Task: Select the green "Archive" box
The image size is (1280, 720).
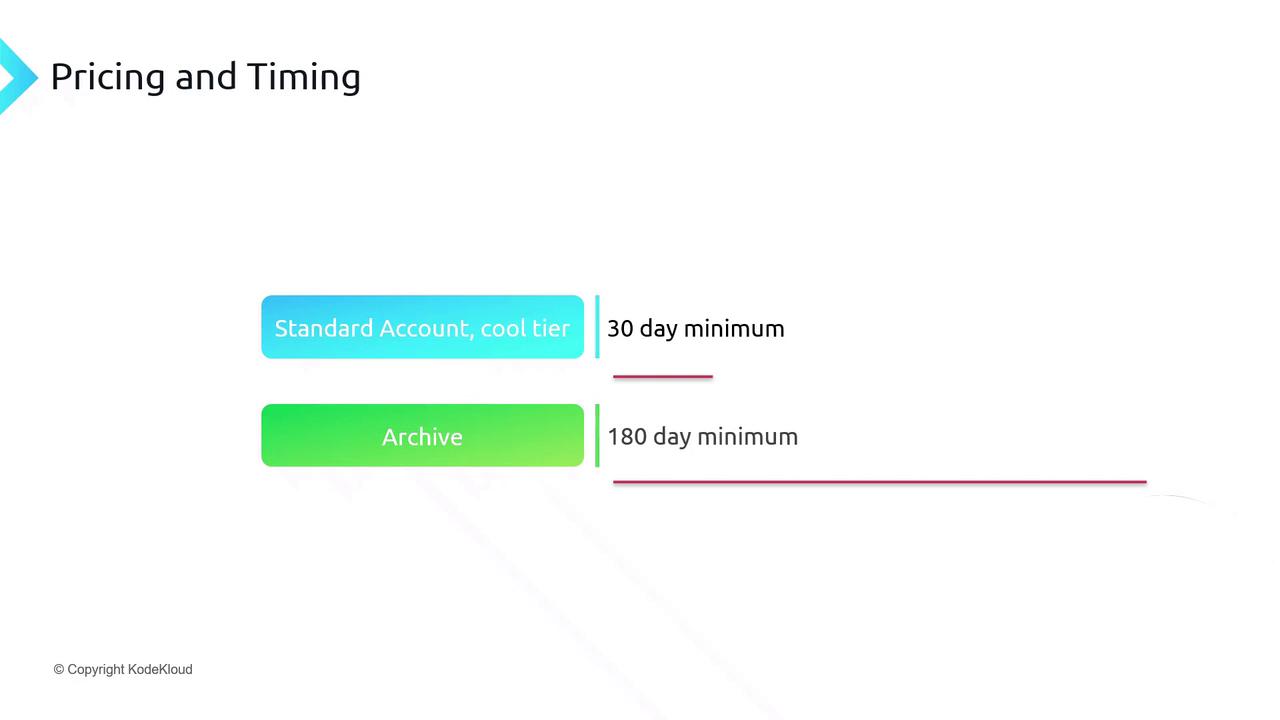Action: tap(422, 436)
